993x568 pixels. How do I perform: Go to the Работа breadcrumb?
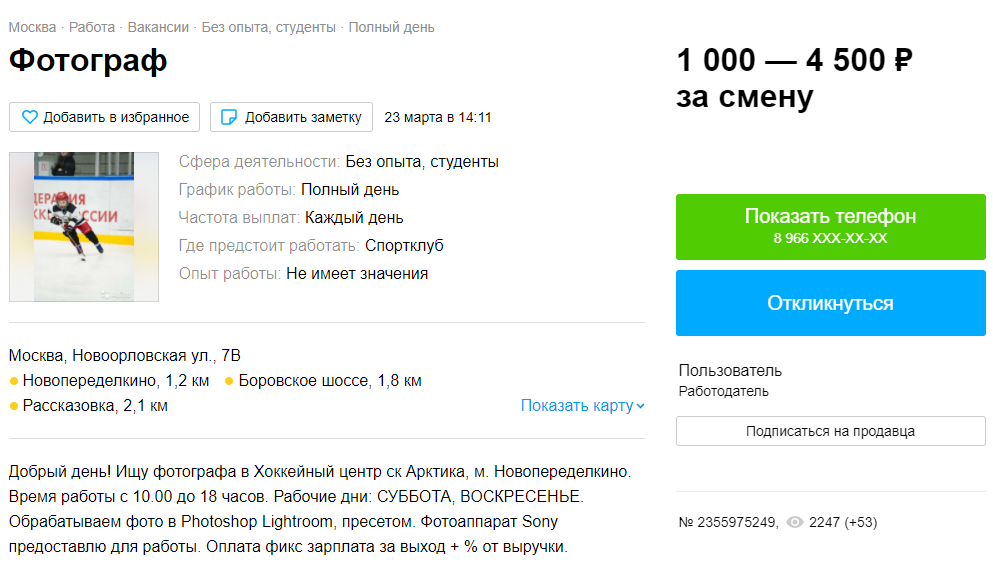pyautogui.click(x=92, y=27)
